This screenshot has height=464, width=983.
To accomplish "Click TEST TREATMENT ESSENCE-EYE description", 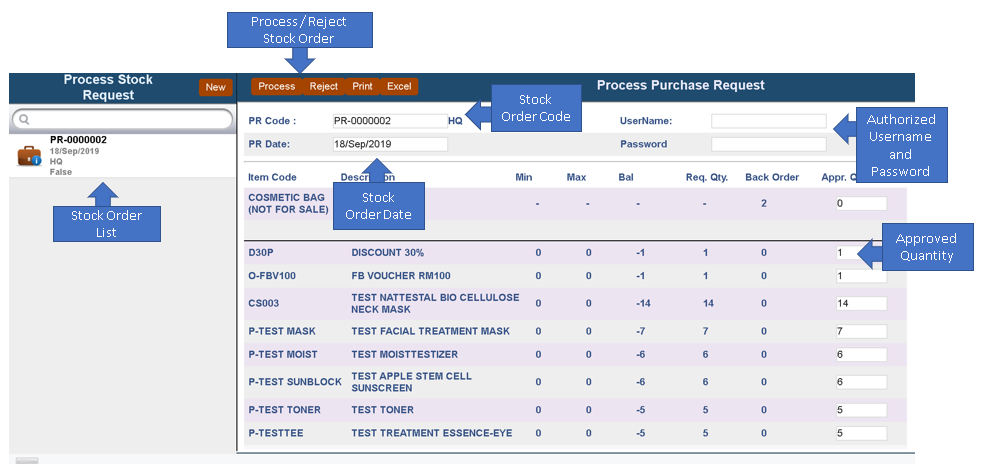I will click(431, 433).
